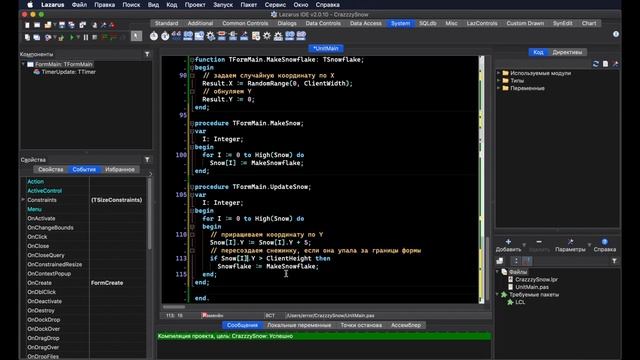This screenshot has height=360, width=640.
Task: Switch to the Избранное tab in Object Inspector
Action: [x=120, y=169]
